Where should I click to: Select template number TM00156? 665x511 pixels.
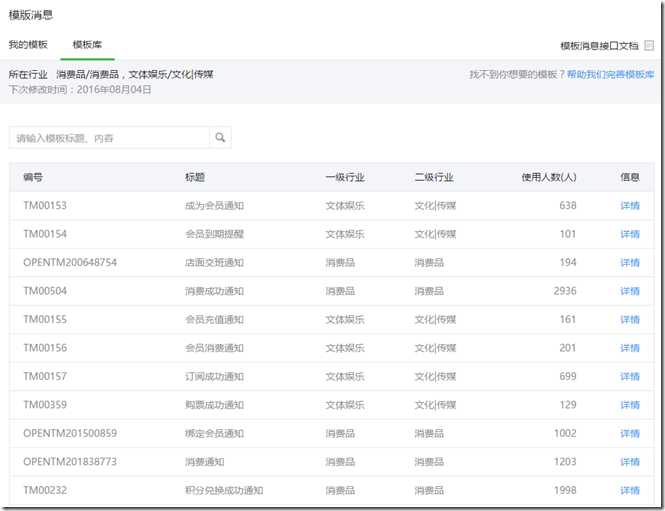(x=45, y=348)
